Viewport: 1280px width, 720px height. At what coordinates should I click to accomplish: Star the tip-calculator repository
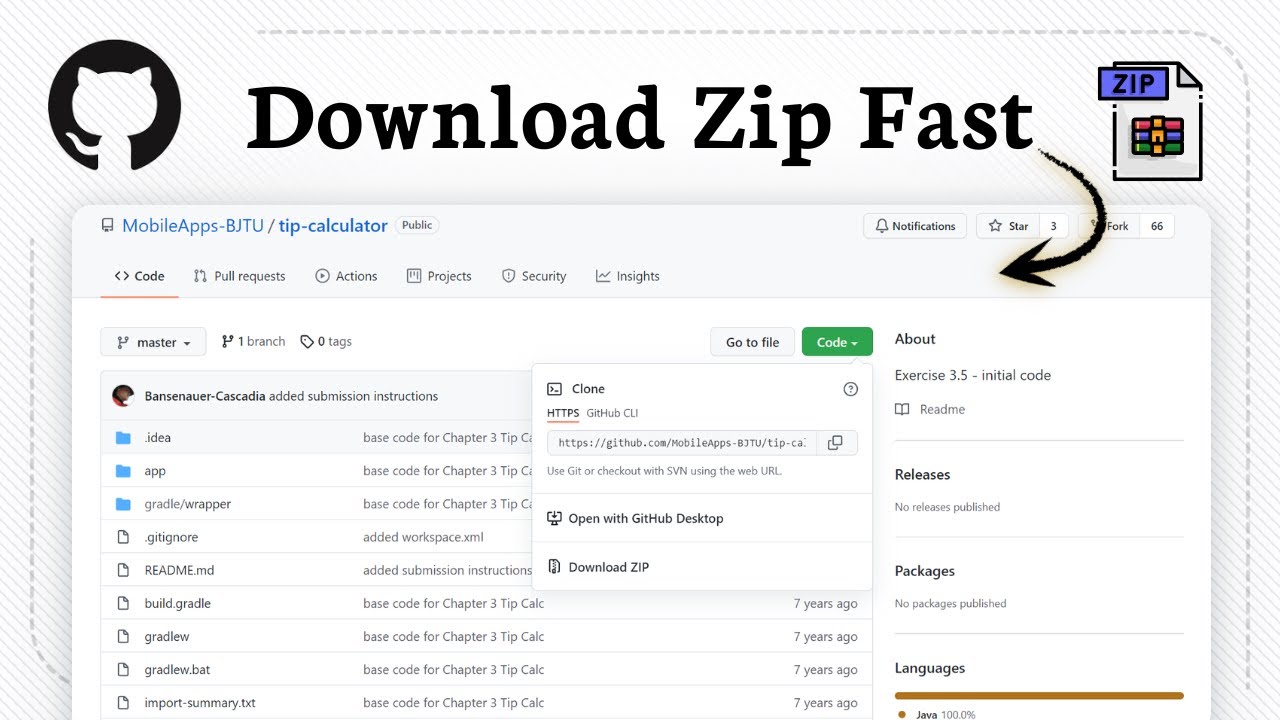1008,226
